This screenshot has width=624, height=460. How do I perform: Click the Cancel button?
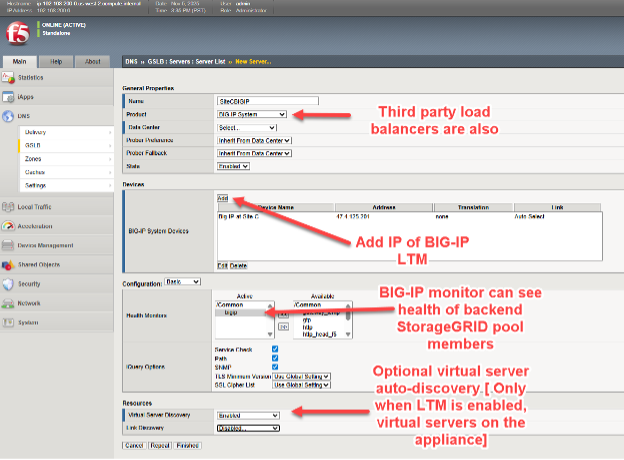click(x=134, y=446)
